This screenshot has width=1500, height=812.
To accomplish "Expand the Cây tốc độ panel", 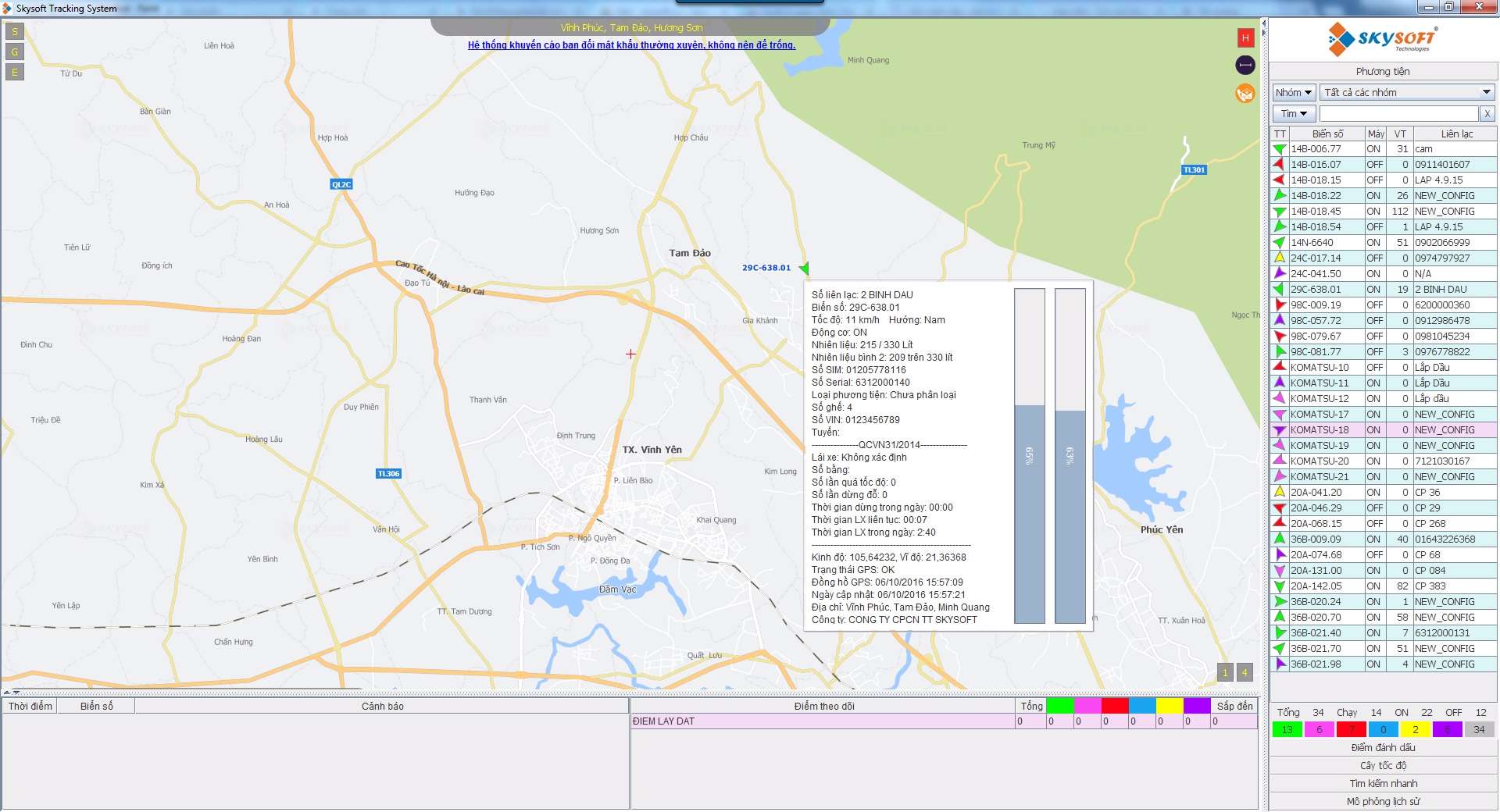I will [1383, 766].
